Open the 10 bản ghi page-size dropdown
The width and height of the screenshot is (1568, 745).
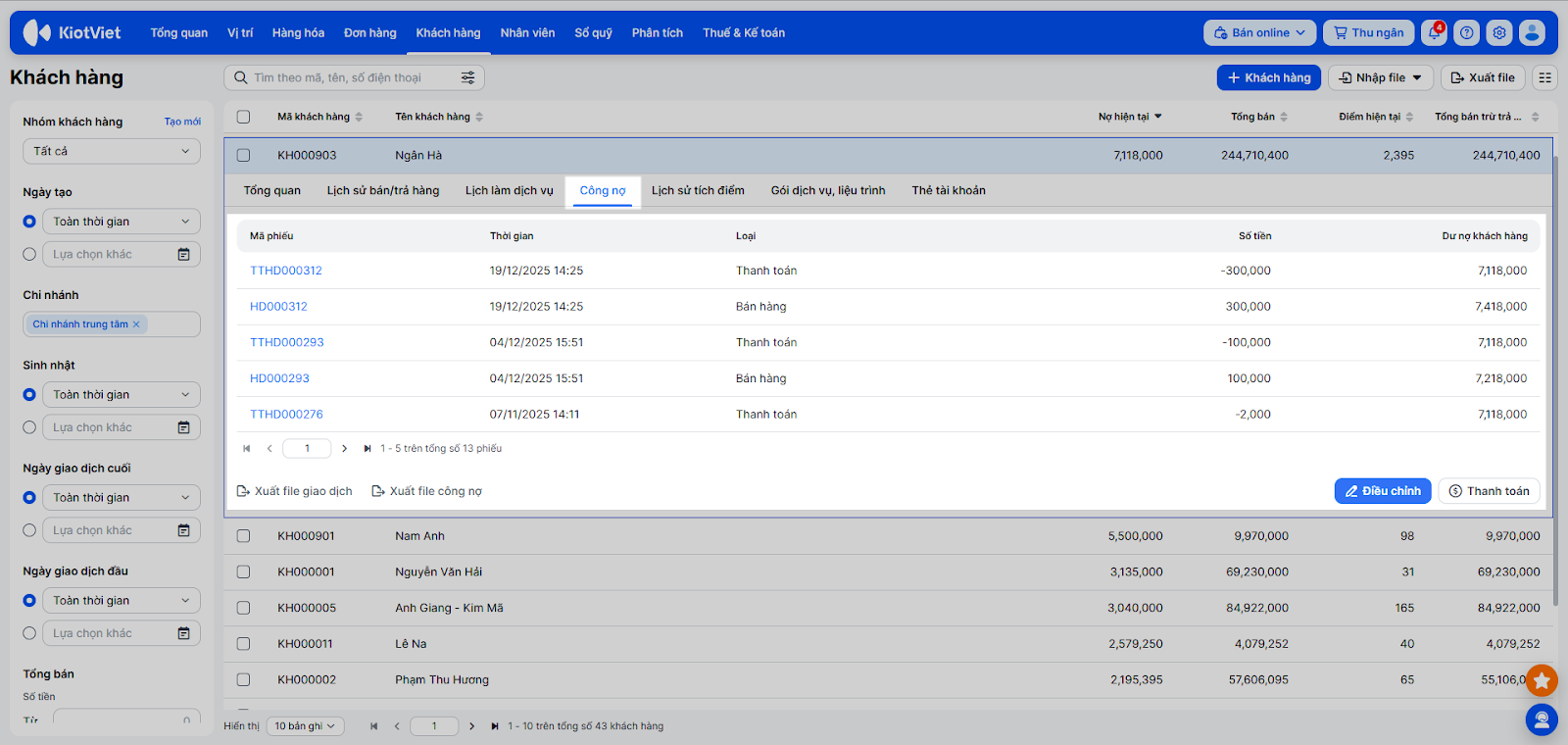click(304, 726)
